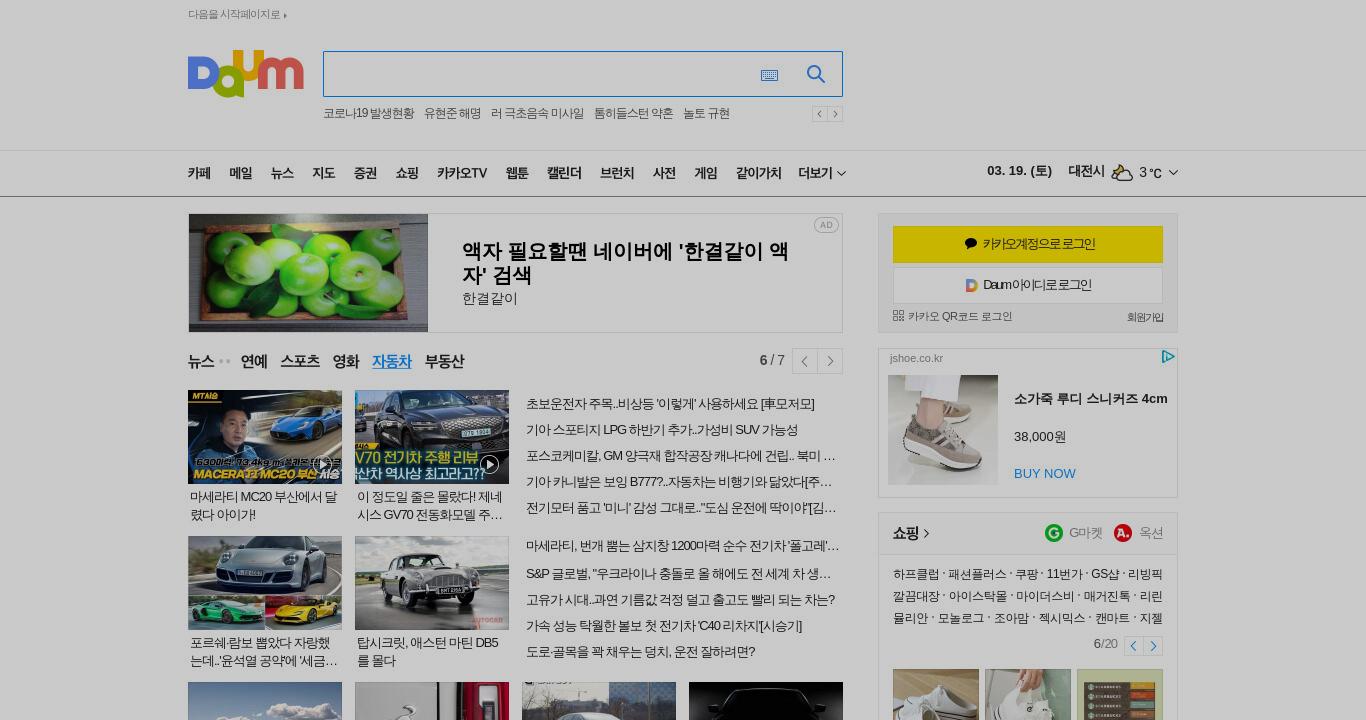This screenshot has width=1366, height=720.
Task: Click the 카카오 QR코드 로그인 link
Action: tap(952, 316)
